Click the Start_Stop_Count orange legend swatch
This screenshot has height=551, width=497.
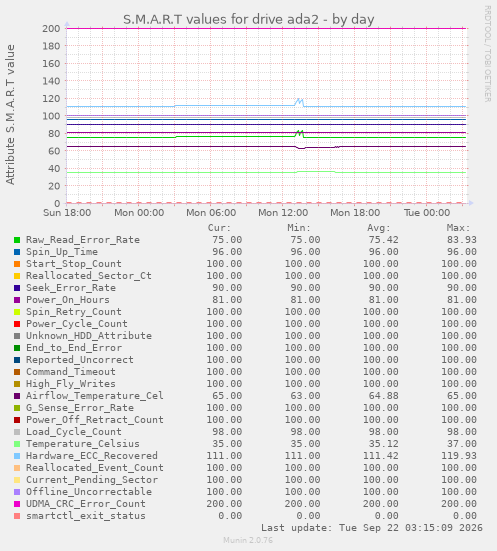coord(17,264)
